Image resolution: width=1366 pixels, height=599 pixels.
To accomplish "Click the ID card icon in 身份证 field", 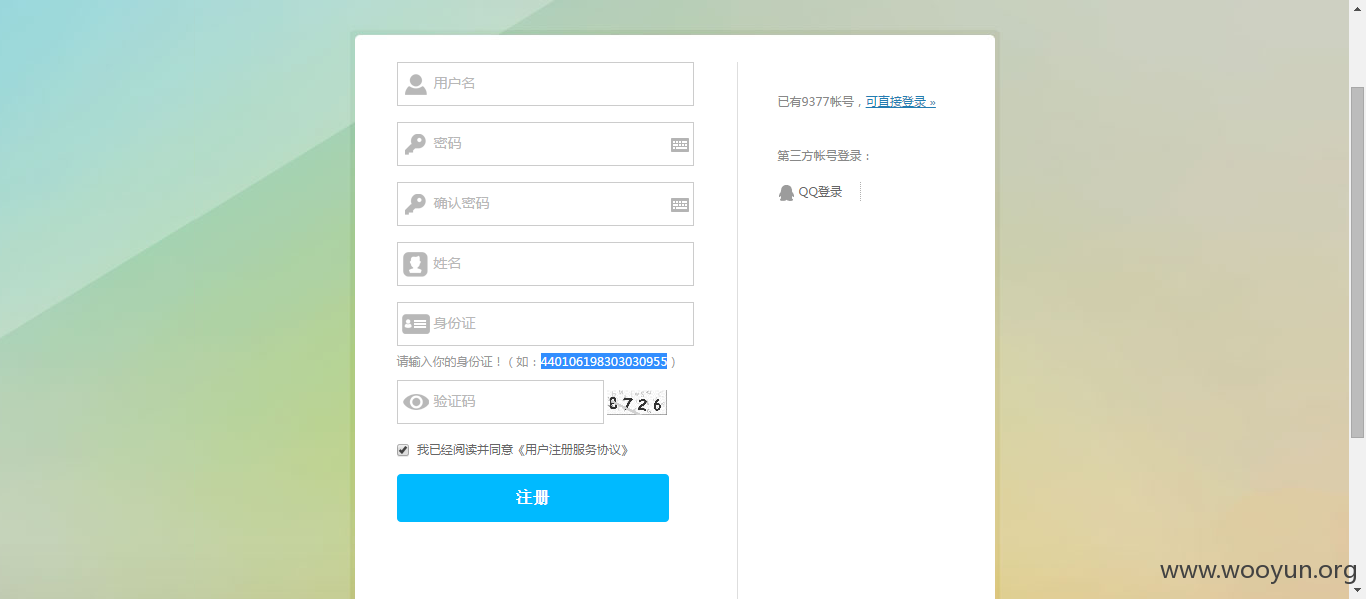I will click(415, 324).
